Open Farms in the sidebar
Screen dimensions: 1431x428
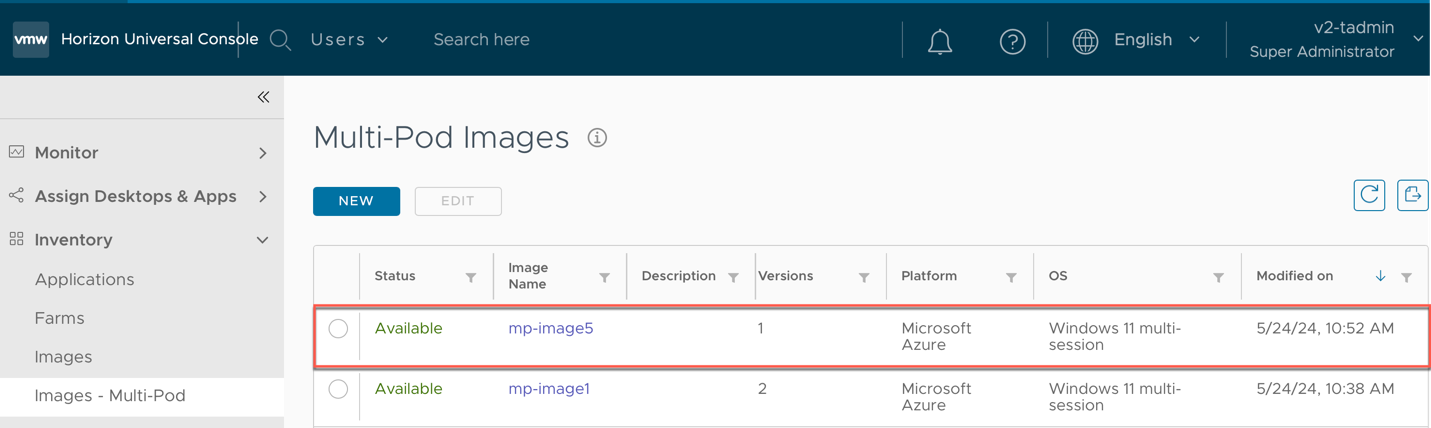tap(59, 318)
